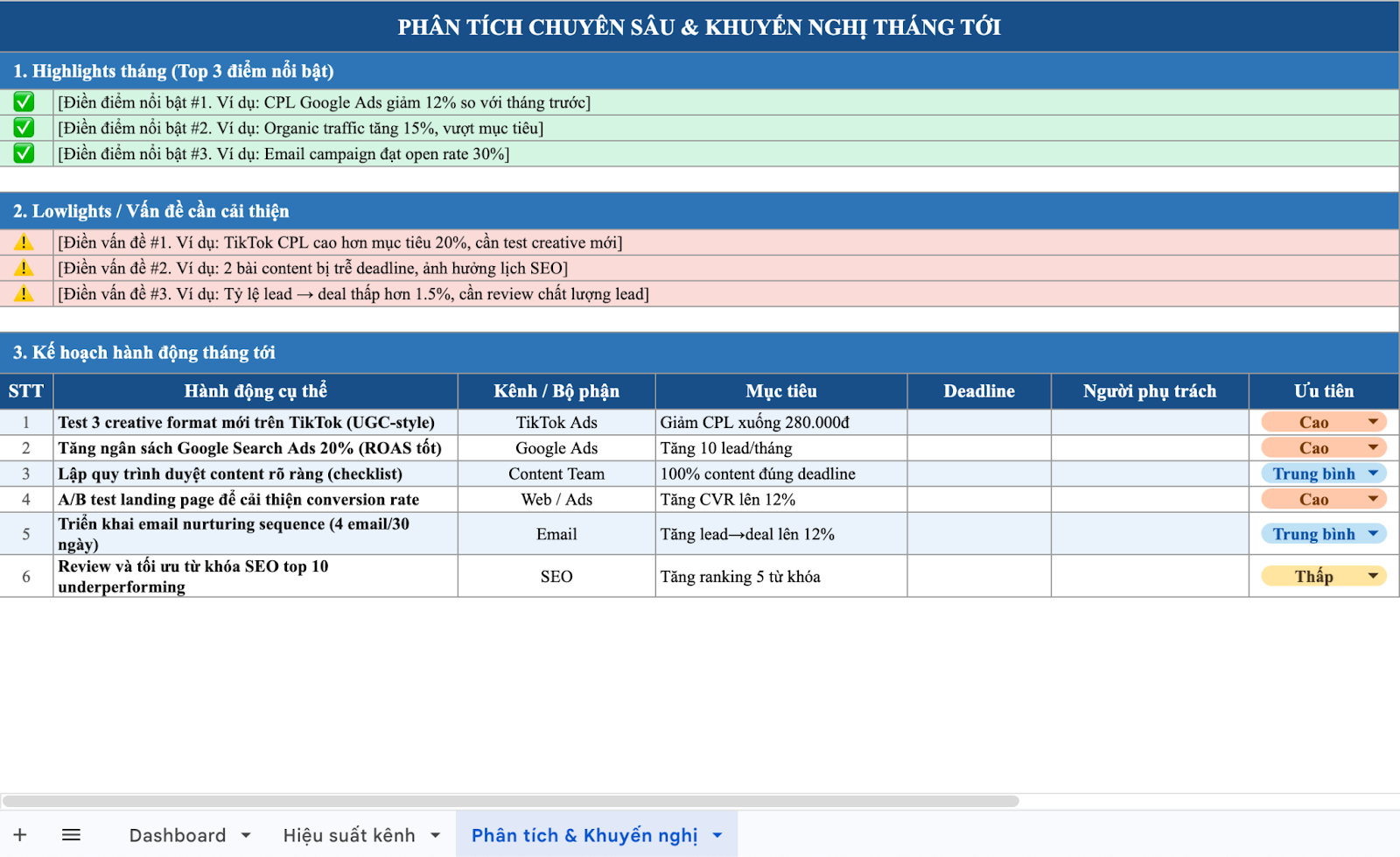
Task: Open the Hiệu suất kênh tab options arrow
Action: click(435, 835)
